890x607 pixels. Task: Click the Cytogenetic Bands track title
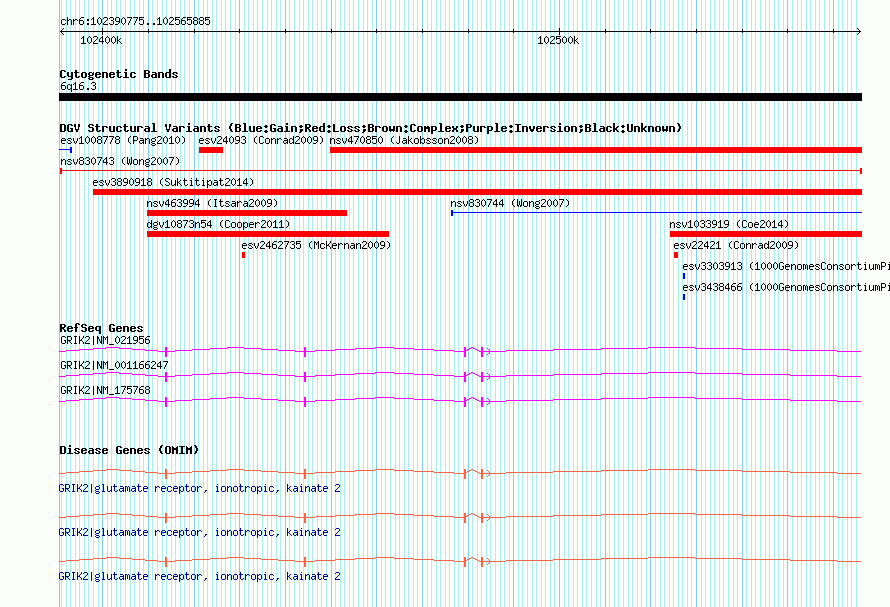[119, 74]
